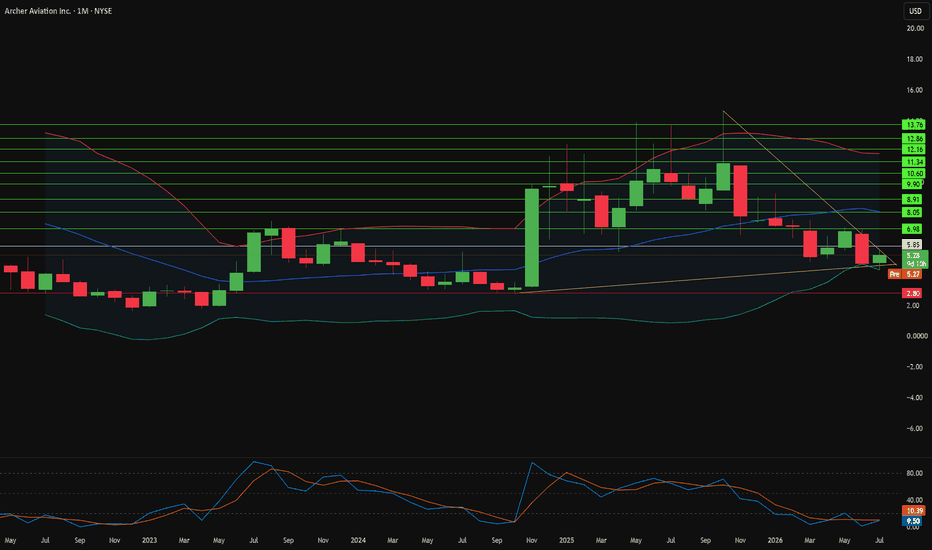Click the blue 9.50 indicator value label
Screen dimensions: 932x550
[912, 521]
